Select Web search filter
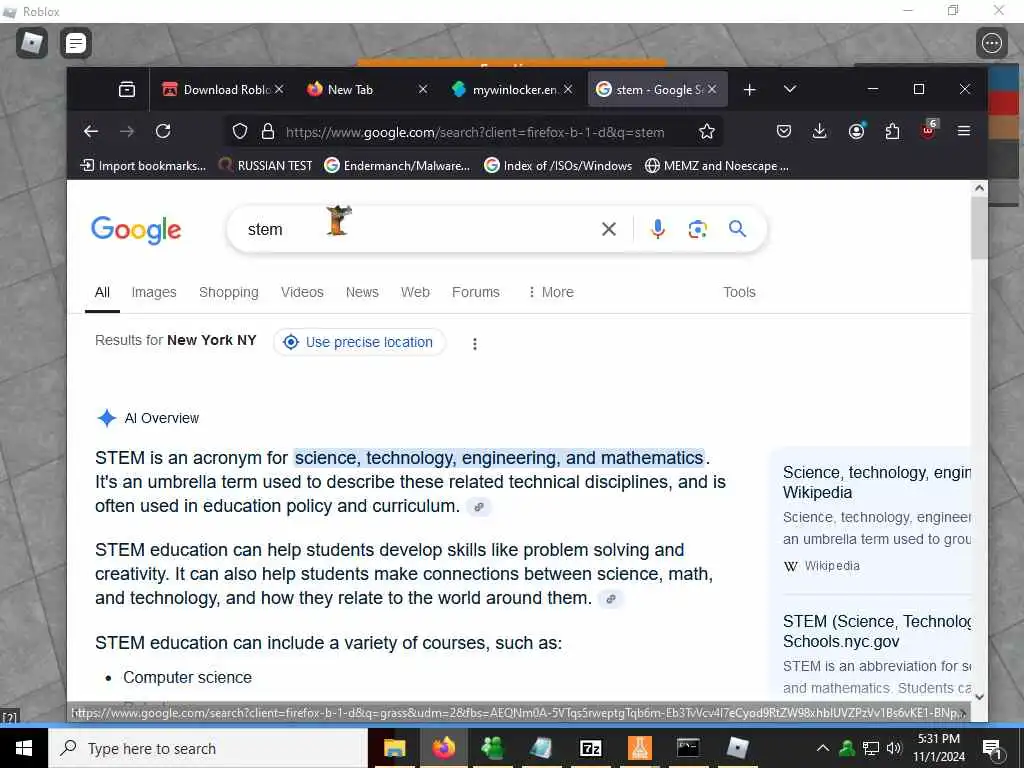The width and height of the screenshot is (1024, 768). pos(415,292)
